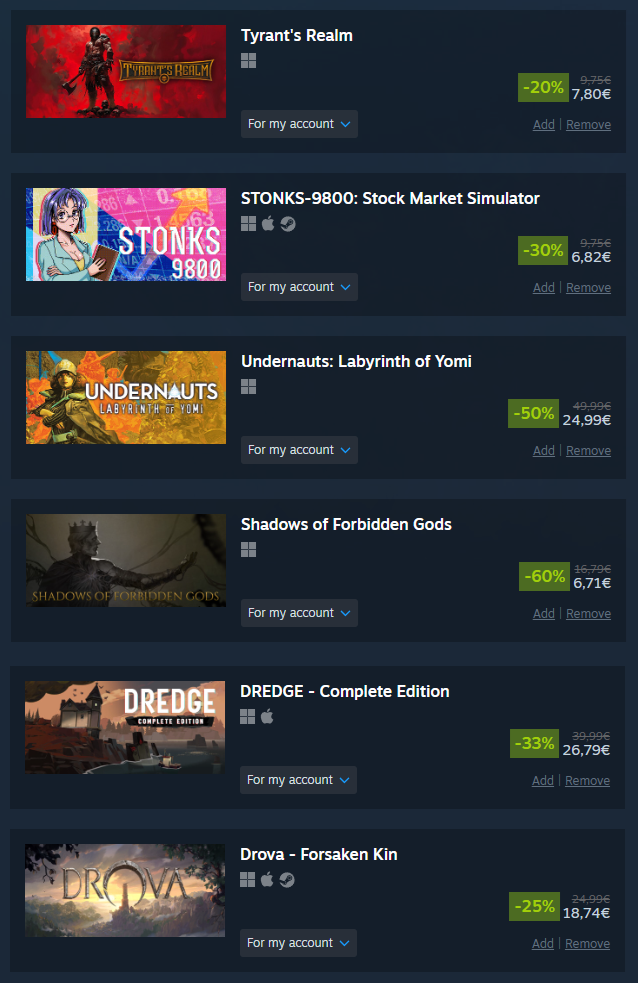Remove Shadows of Forbidden Gods from cart

point(588,614)
